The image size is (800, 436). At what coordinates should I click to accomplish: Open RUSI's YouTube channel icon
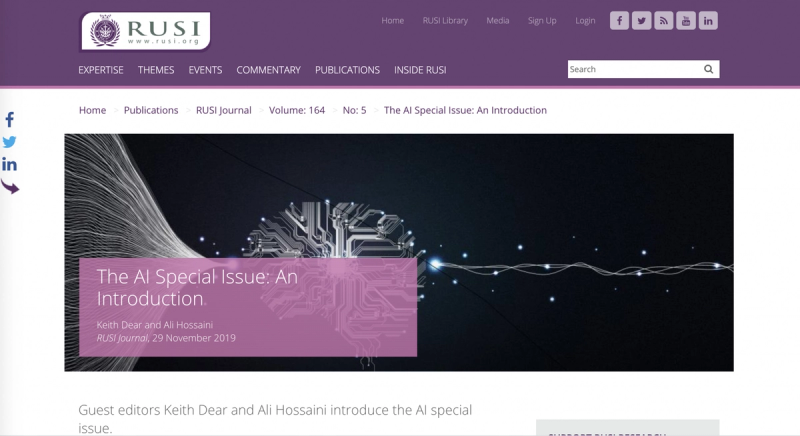[686, 21]
